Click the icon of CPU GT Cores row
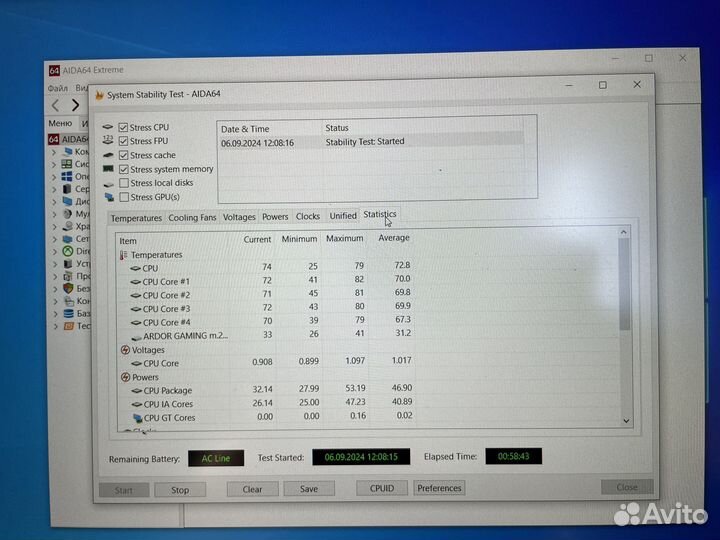This screenshot has width=720, height=540. [x=137, y=418]
